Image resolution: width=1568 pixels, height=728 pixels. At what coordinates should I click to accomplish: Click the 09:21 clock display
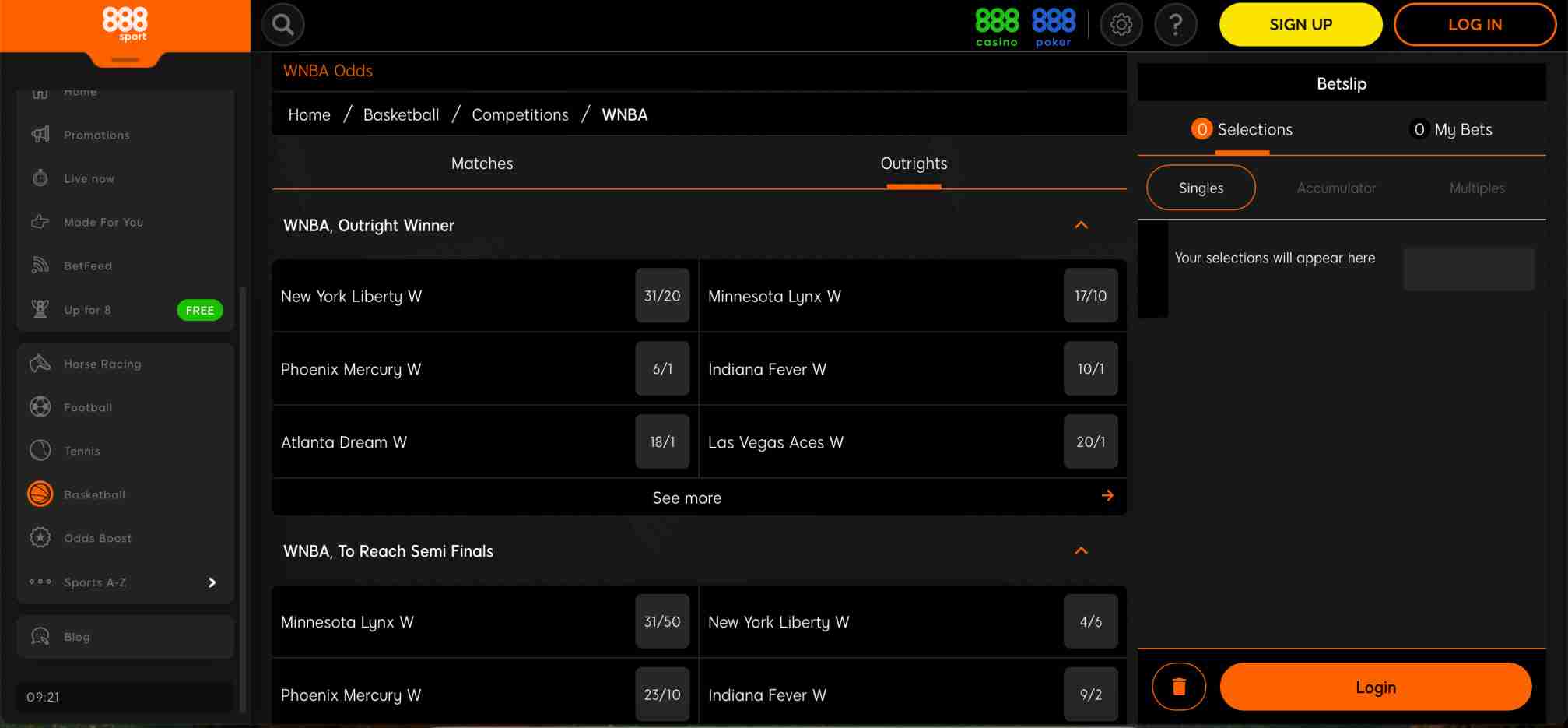point(43,697)
